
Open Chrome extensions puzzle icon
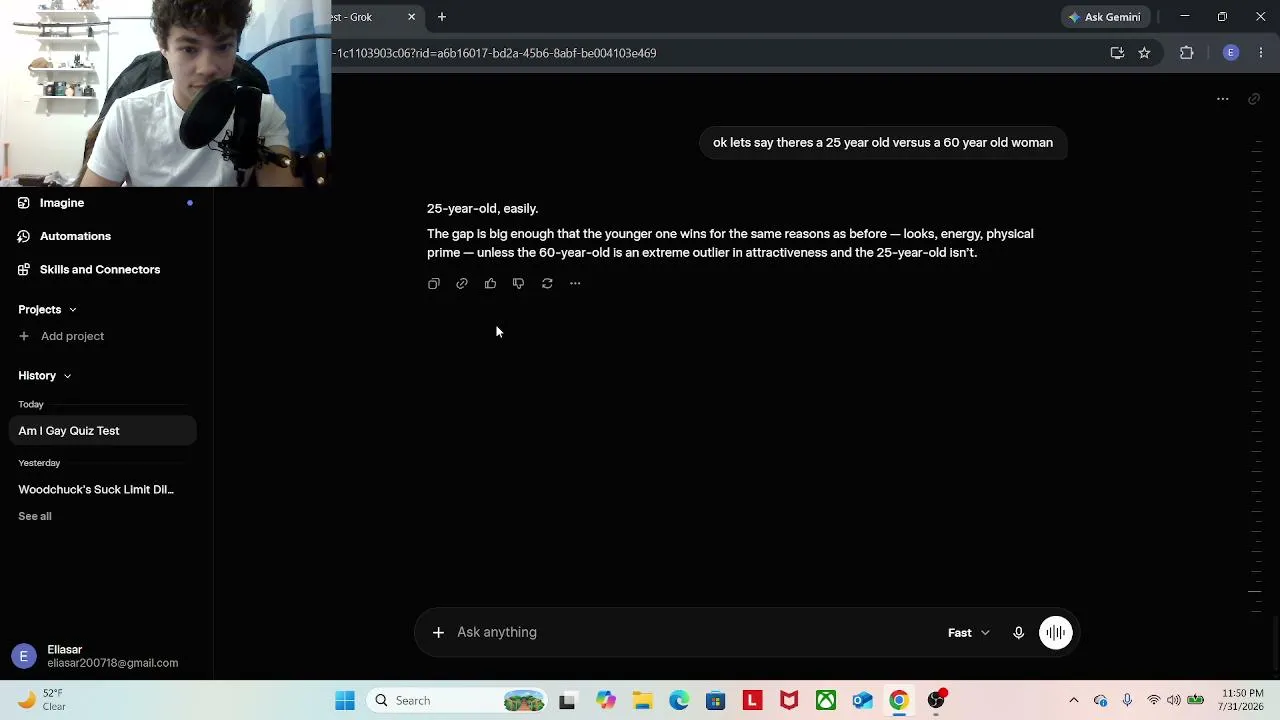pyautogui.click(x=1187, y=53)
